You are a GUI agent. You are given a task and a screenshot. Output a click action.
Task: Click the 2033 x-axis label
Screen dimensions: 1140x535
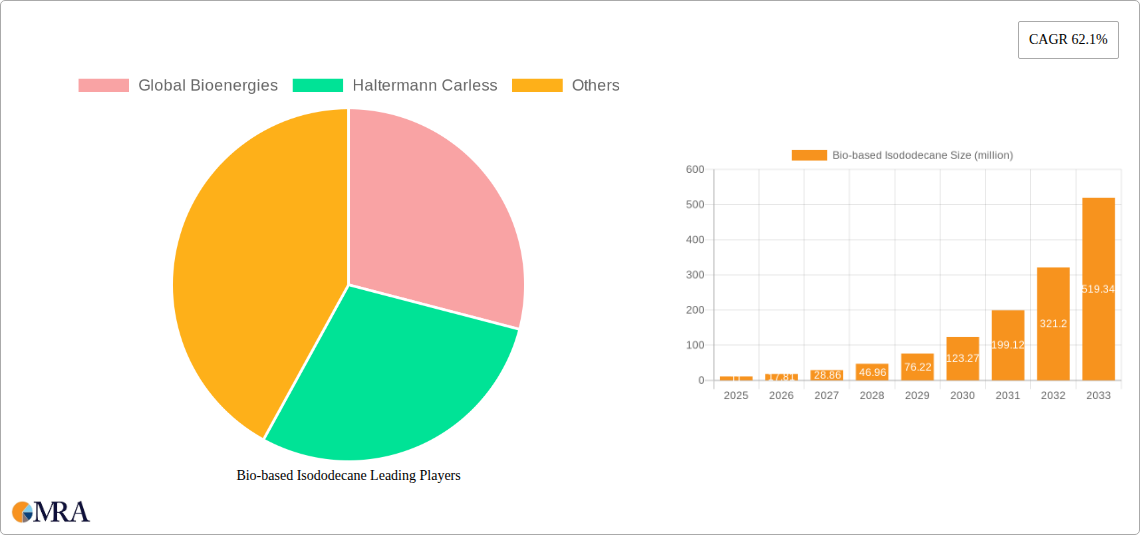(1099, 395)
